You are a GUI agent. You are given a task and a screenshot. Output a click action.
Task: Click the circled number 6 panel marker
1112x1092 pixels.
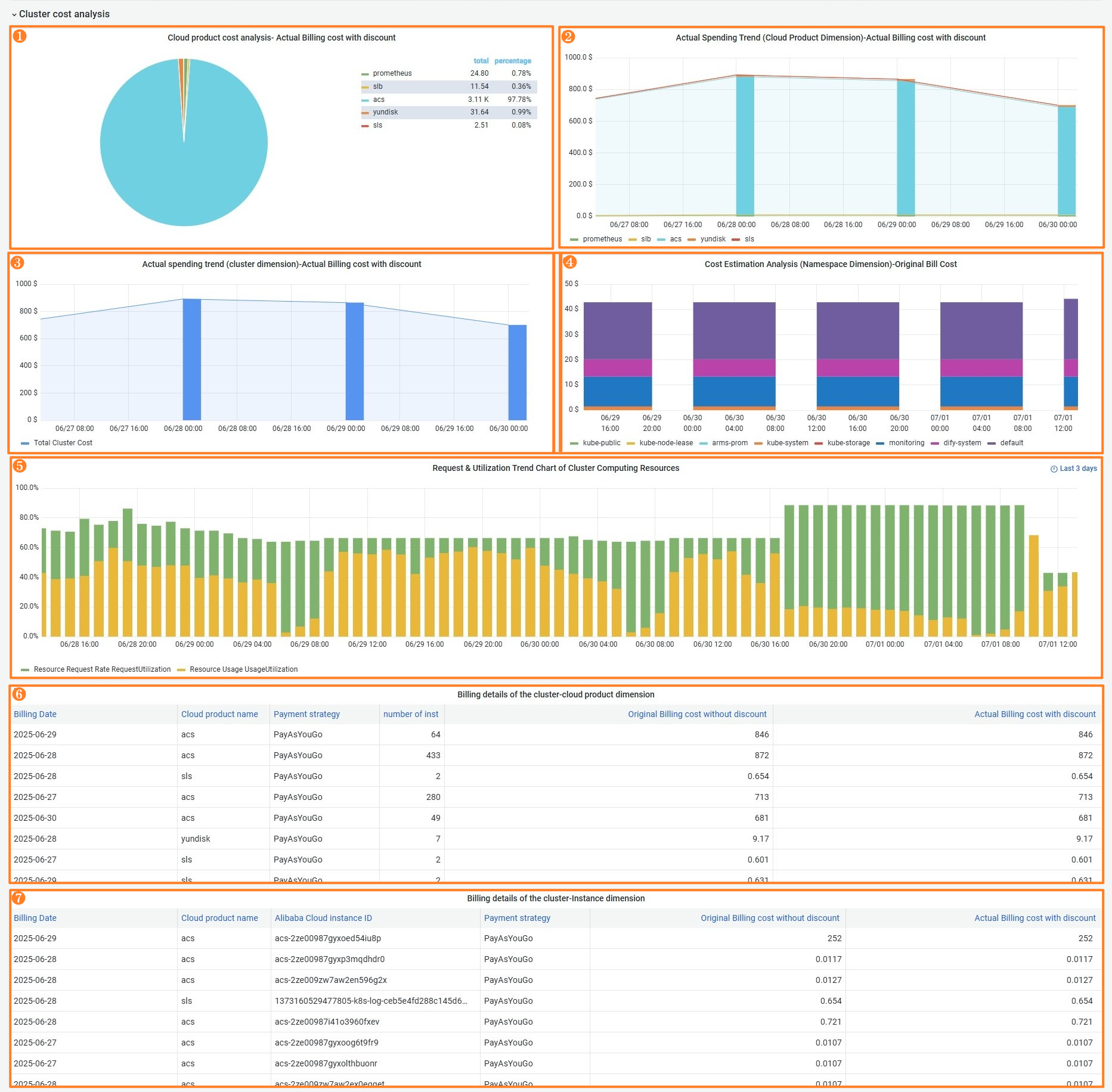19,694
